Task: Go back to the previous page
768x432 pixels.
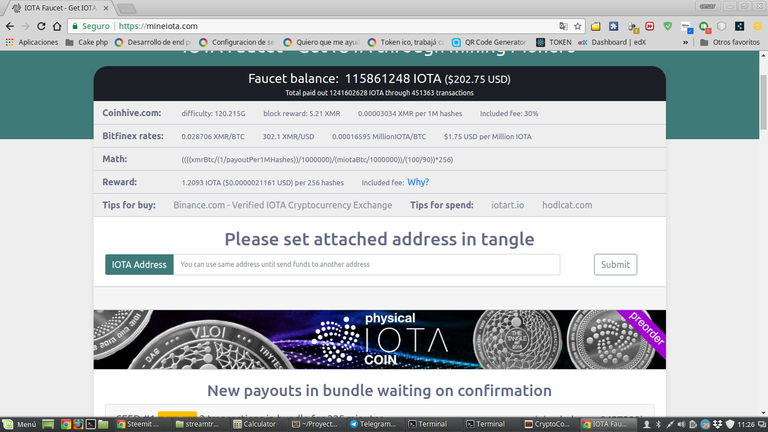Action: 10,26
